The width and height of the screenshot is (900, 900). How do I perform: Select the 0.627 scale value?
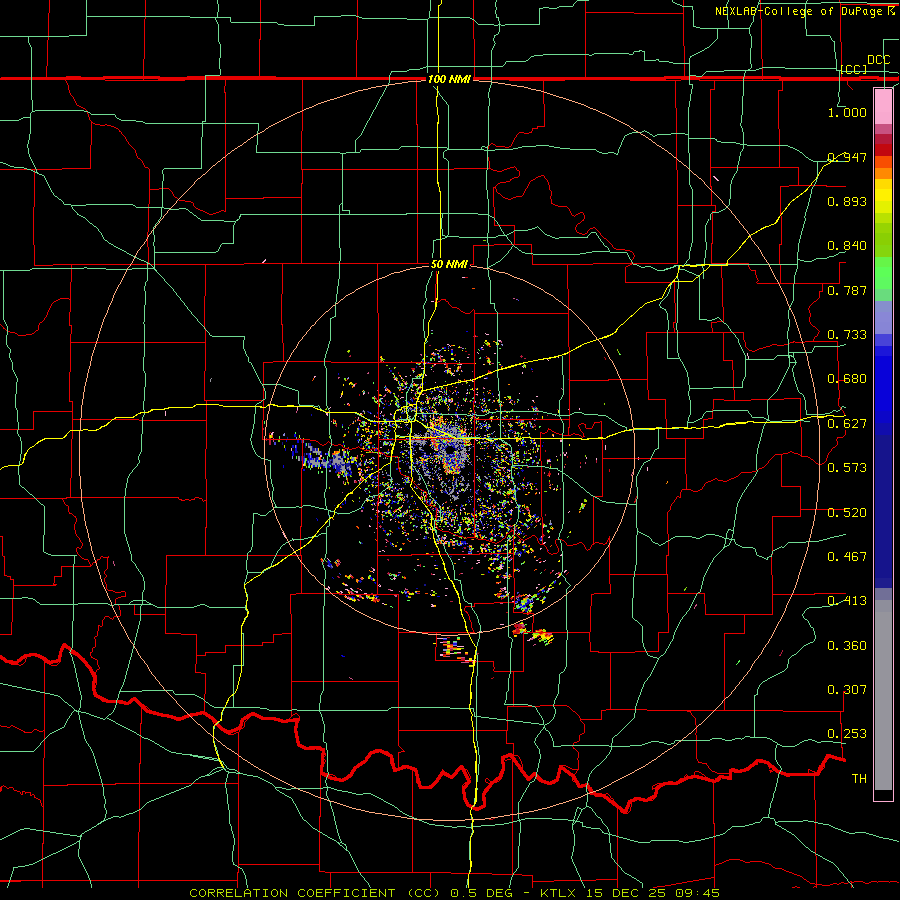pos(847,424)
